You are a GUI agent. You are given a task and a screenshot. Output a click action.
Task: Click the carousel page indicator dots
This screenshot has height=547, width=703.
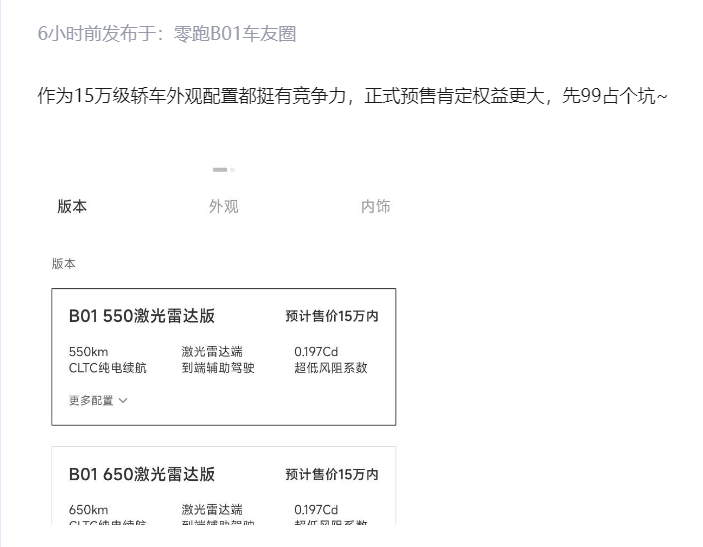(x=224, y=169)
